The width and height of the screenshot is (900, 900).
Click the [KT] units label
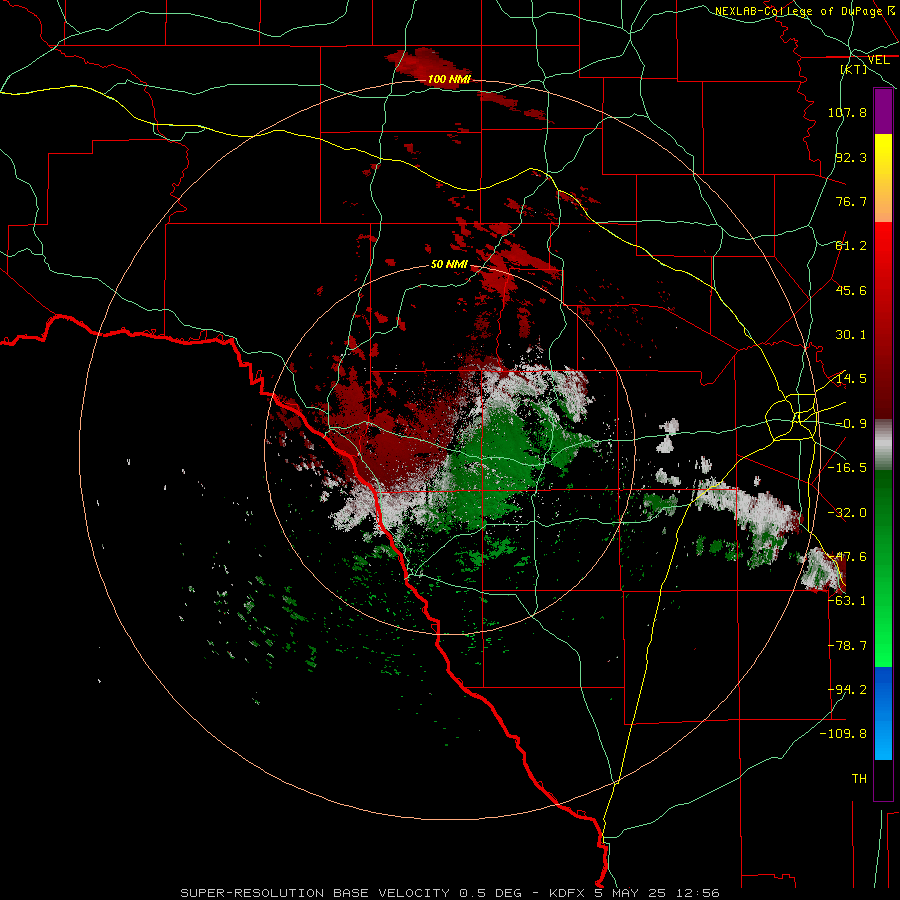coord(854,69)
